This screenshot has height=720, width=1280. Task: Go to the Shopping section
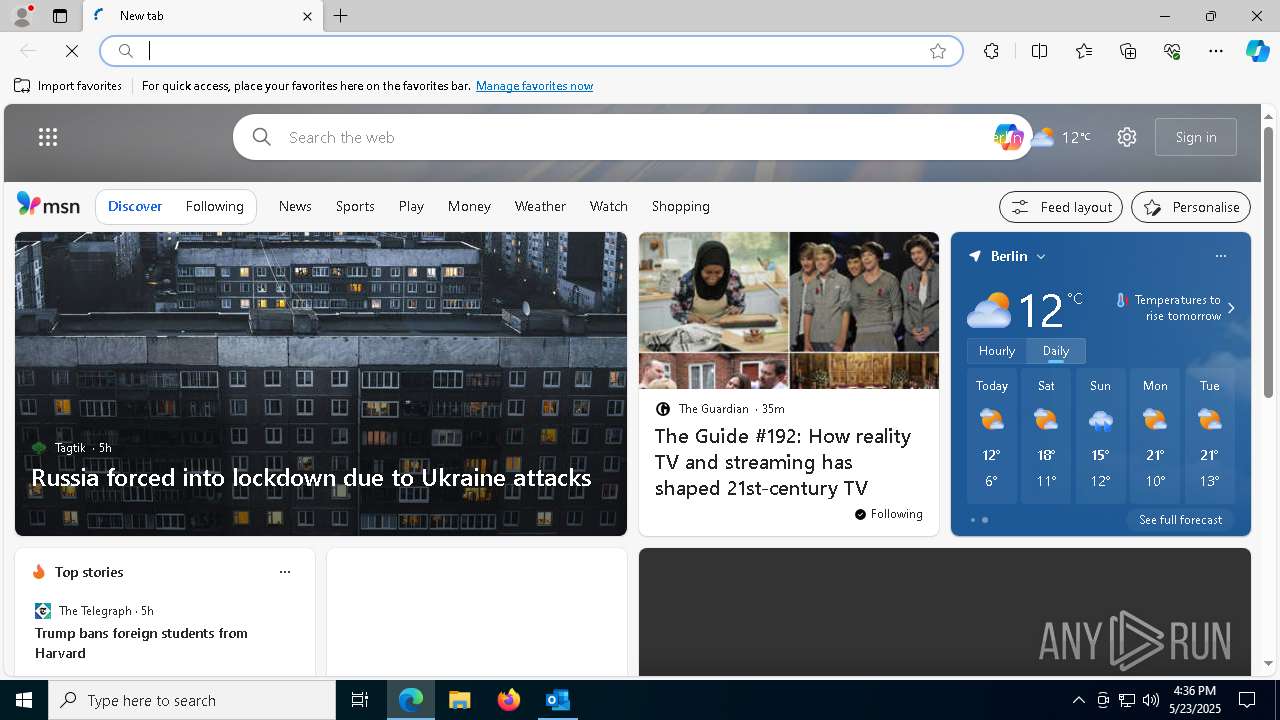[681, 206]
